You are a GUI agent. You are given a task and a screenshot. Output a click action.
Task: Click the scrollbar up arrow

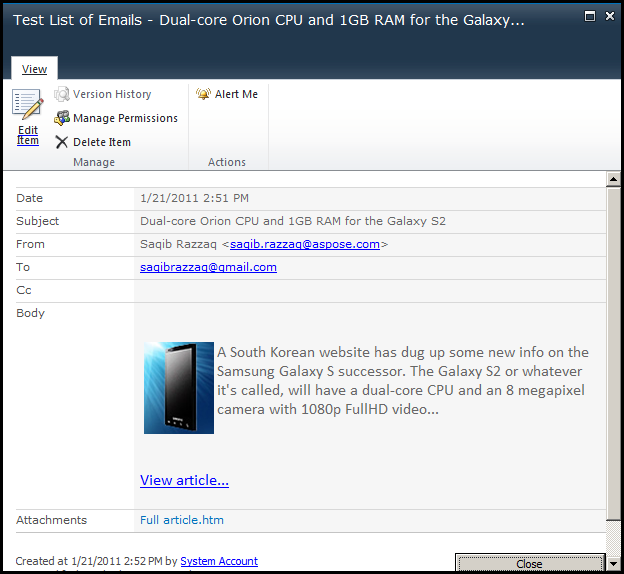pos(613,179)
